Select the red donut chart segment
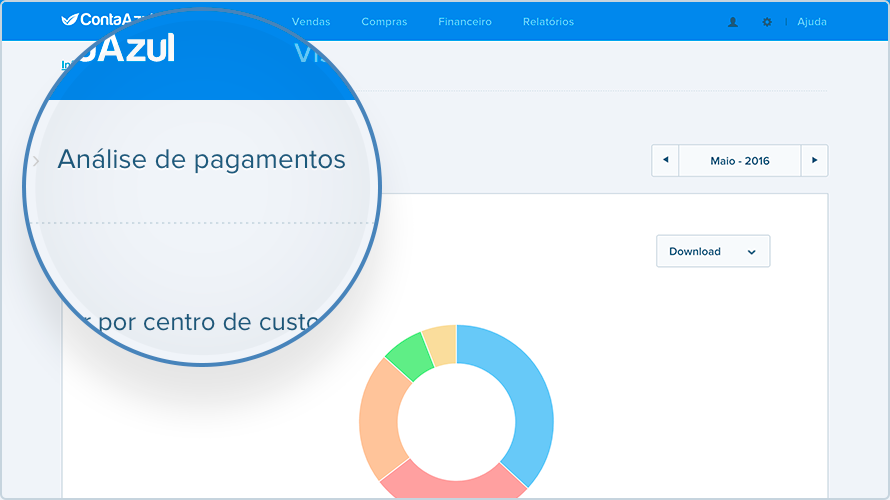 click(453, 480)
